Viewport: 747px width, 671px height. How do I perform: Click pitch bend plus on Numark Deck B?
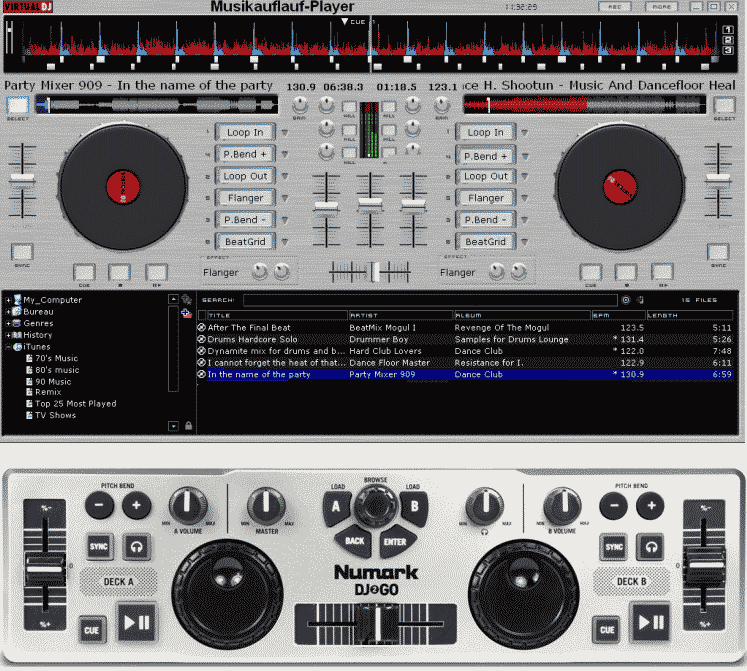[651, 506]
